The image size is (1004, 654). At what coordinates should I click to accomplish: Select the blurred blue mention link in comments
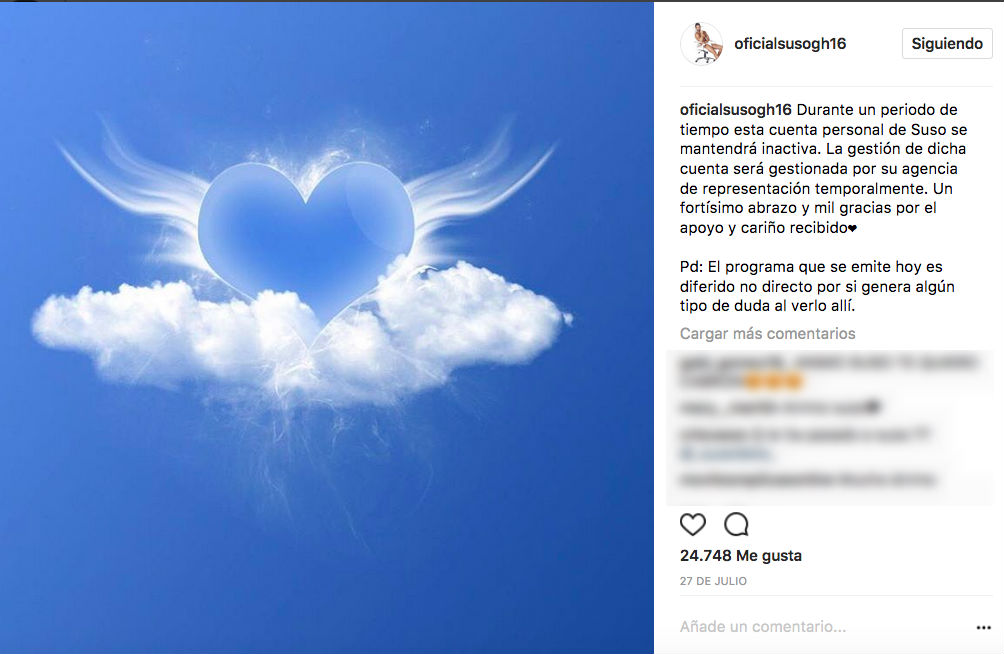[724, 454]
